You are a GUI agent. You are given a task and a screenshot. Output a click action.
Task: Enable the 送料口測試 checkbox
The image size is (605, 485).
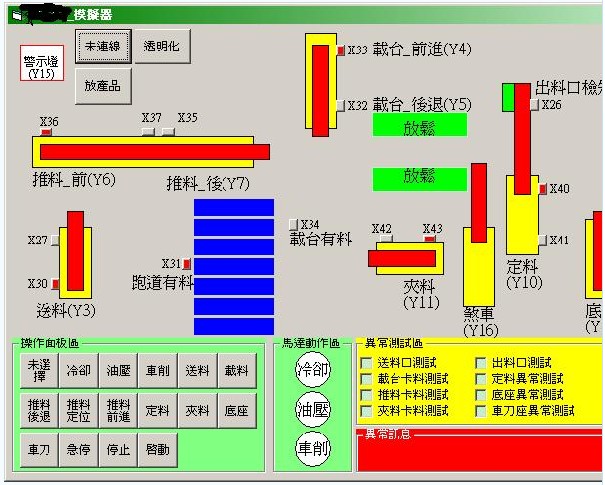[x=367, y=364]
